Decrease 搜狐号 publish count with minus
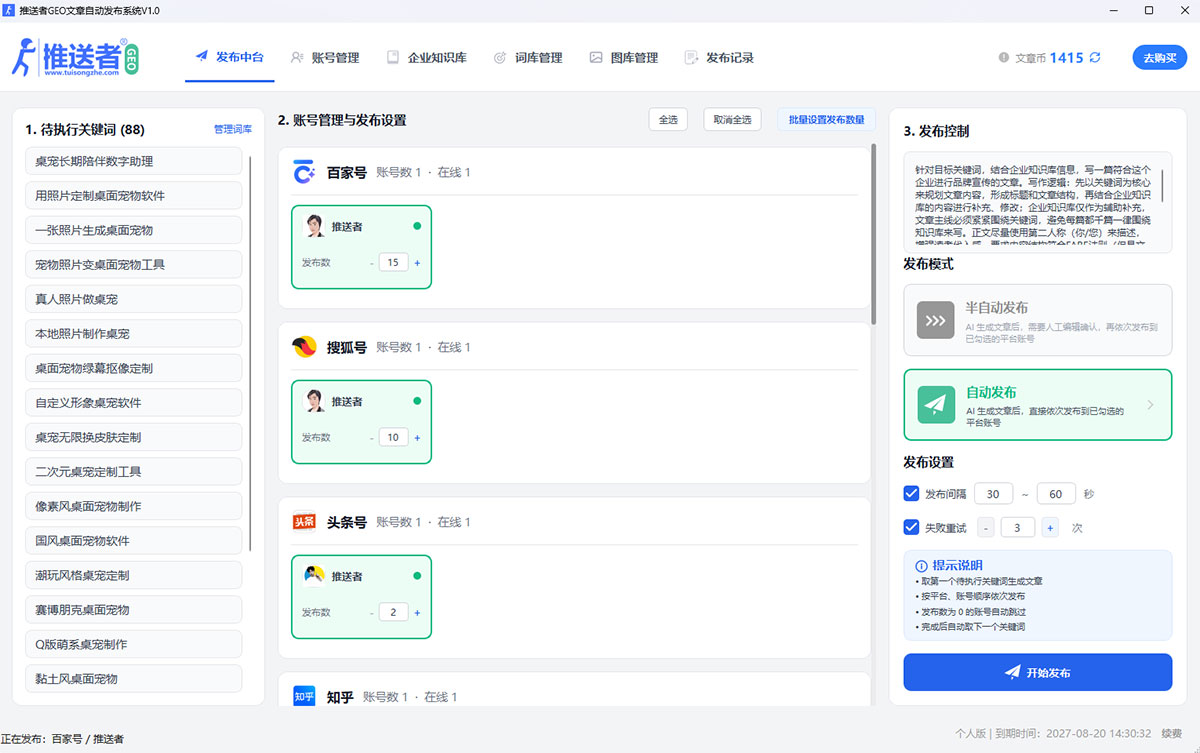 coord(371,438)
